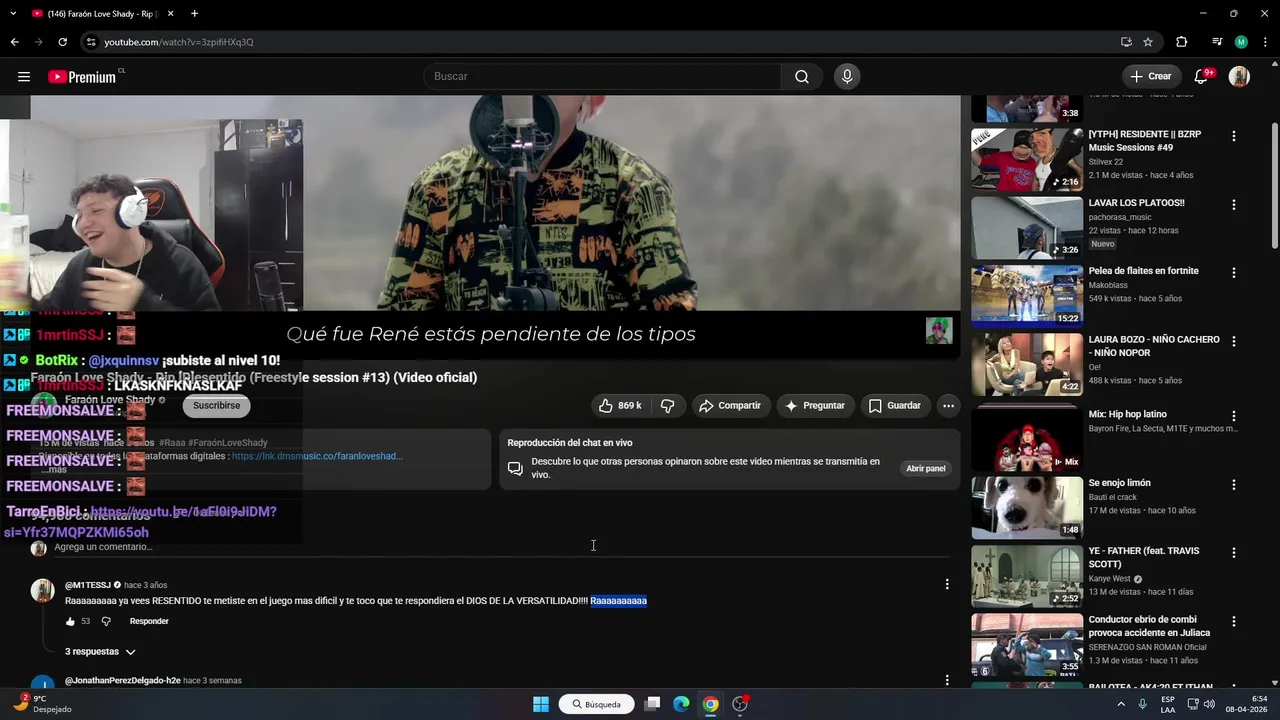Open Conductor ebrio de combi video

[1027, 645]
